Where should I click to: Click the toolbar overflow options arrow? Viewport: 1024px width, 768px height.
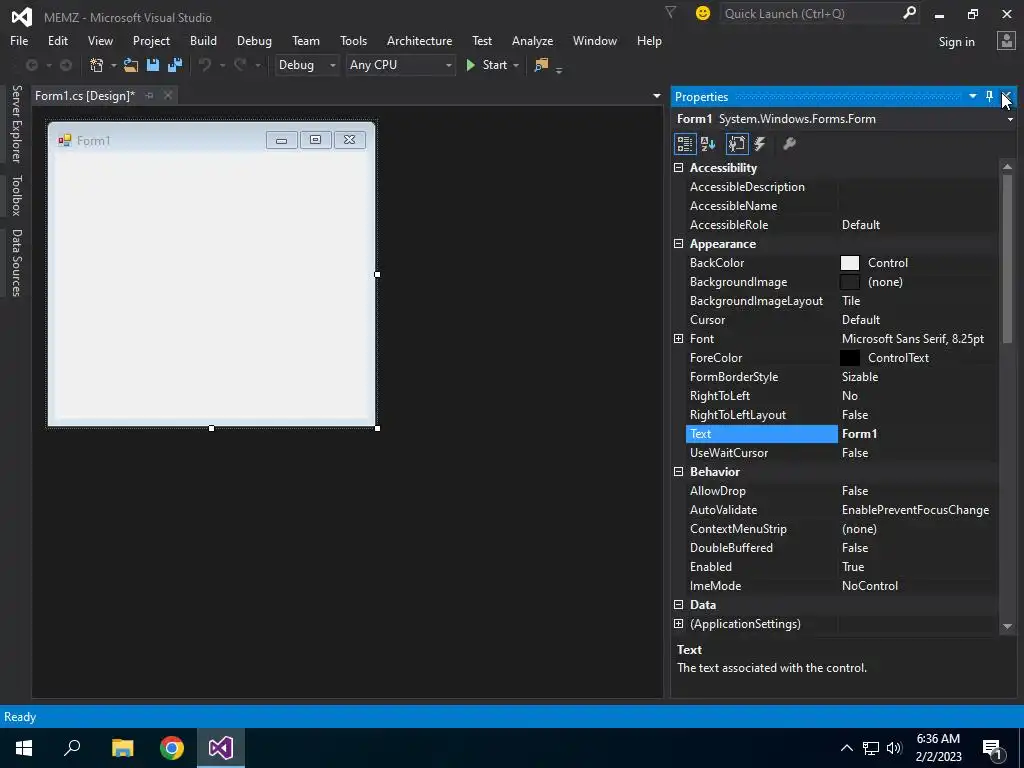click(x=559, y=70)
